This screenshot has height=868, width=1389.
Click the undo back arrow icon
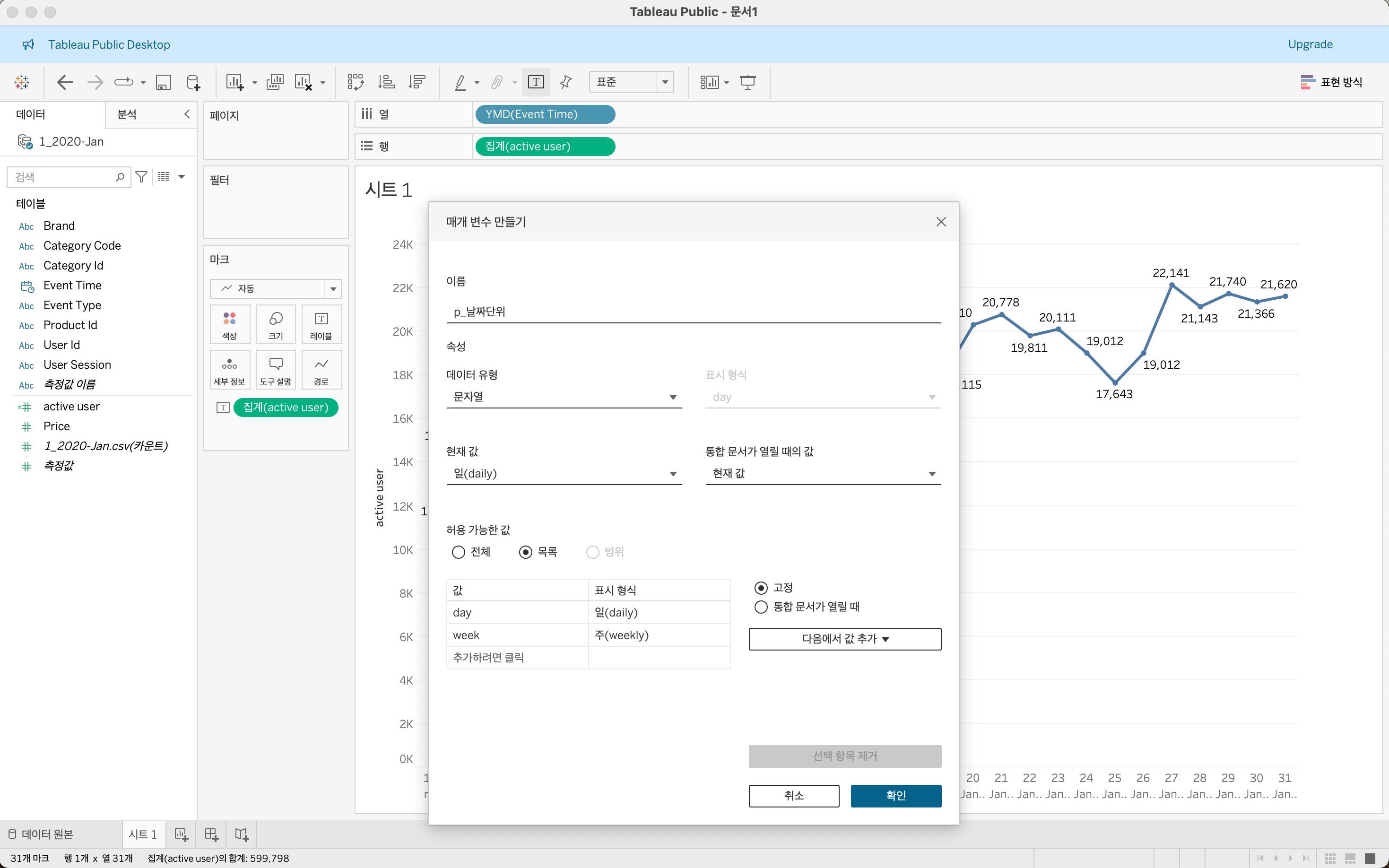[x=65, y=82]
